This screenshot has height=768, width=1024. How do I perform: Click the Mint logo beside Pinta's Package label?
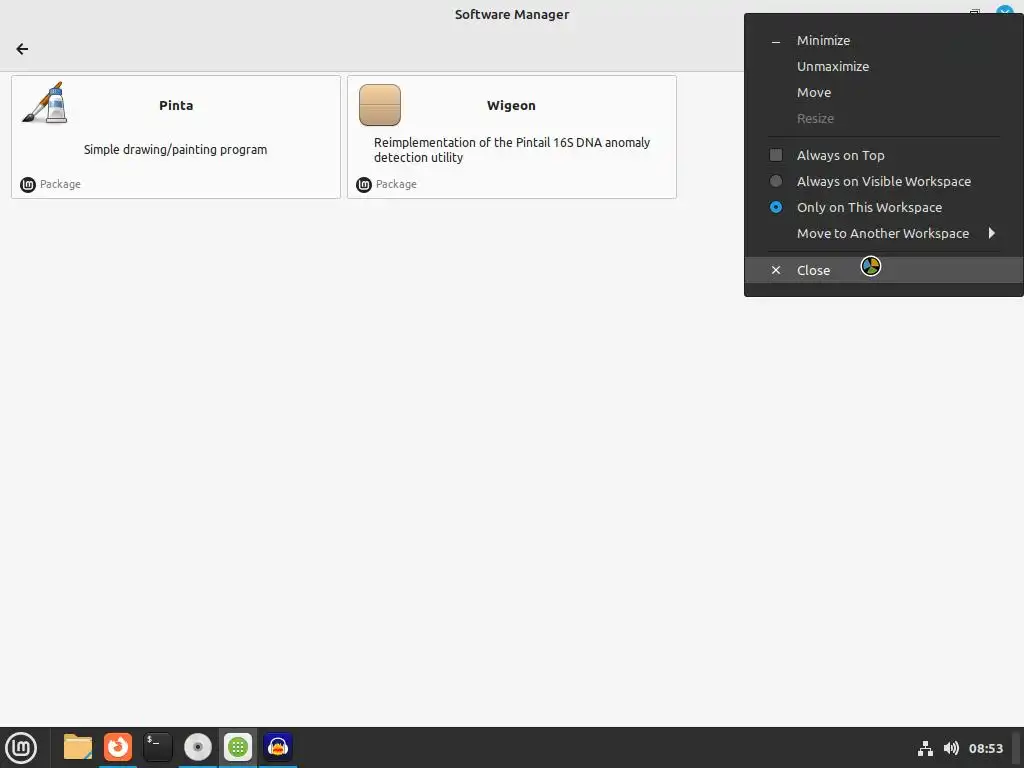[x=28, y=185]
